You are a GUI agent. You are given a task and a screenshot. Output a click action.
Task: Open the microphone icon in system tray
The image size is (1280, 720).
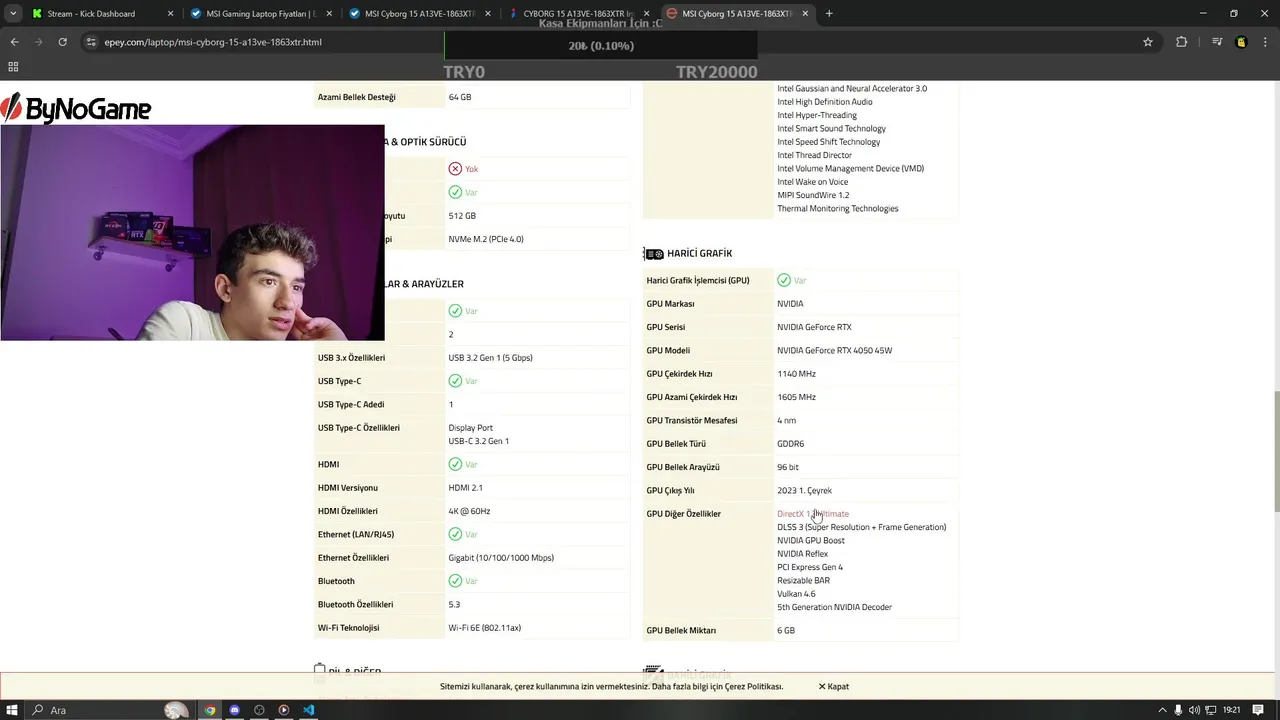point(1179,710)
